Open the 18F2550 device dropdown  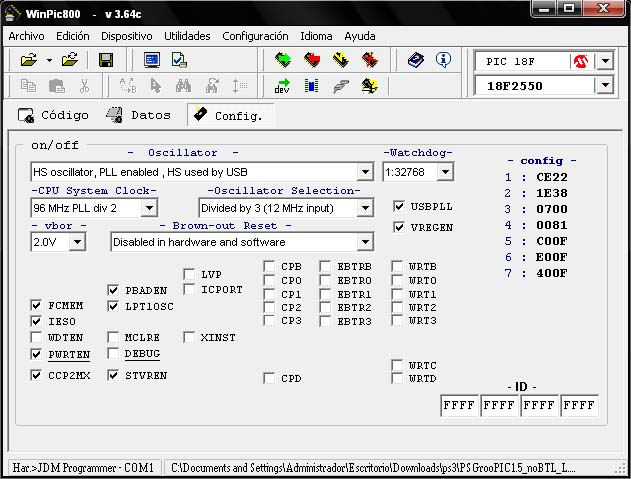pyautogui.click(x=605, y=87)
